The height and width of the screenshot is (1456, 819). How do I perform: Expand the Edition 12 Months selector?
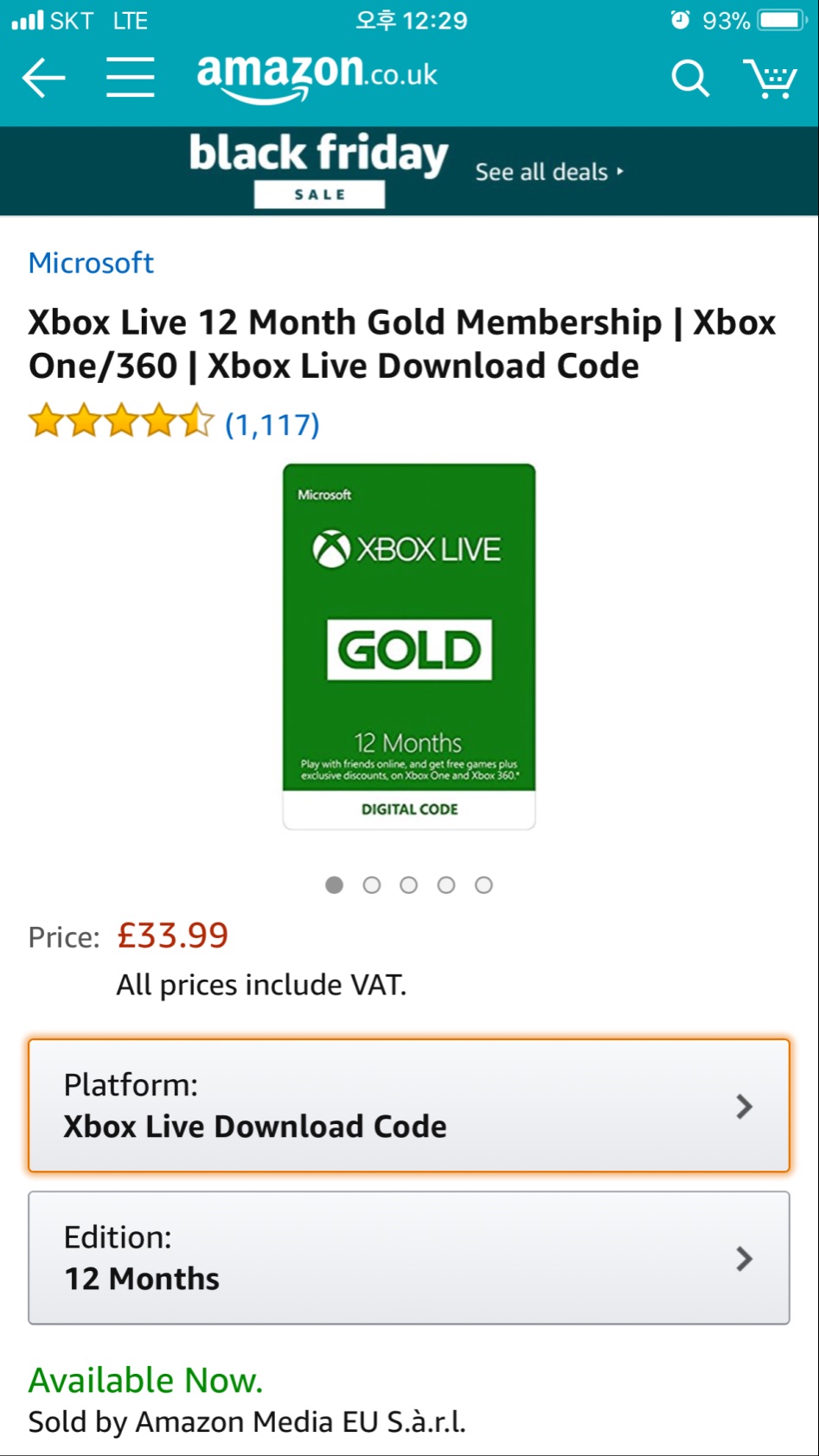click(x=409, y=1258)
